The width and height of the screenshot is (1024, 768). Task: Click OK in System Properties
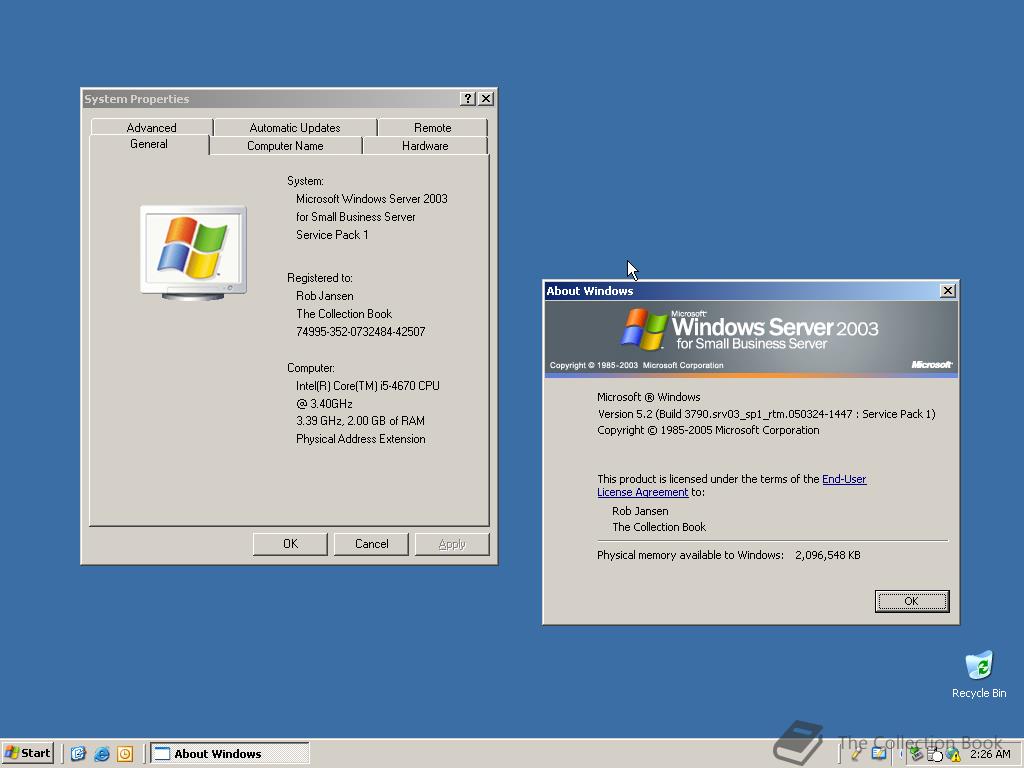pyautogui.click(x=290, y=544)
